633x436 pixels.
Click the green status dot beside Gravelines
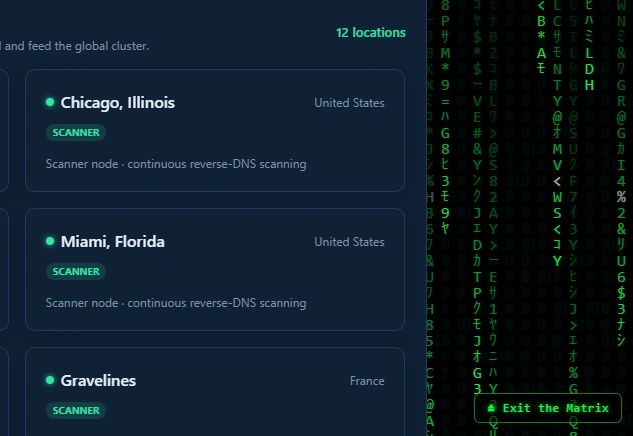point(50,380)
